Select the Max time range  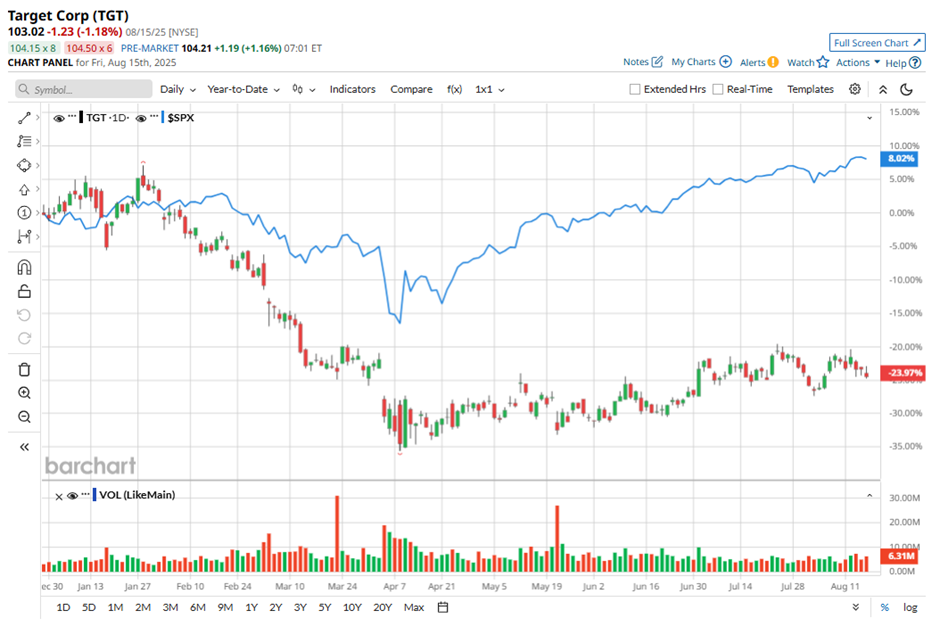click(414, 607)
